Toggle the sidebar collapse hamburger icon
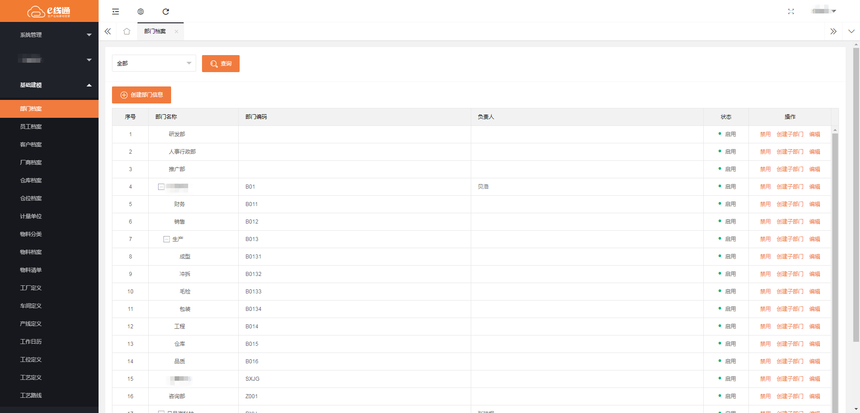The height and width of the screenshot is (413, 860). pyautogui.click(x=116, y=11)
